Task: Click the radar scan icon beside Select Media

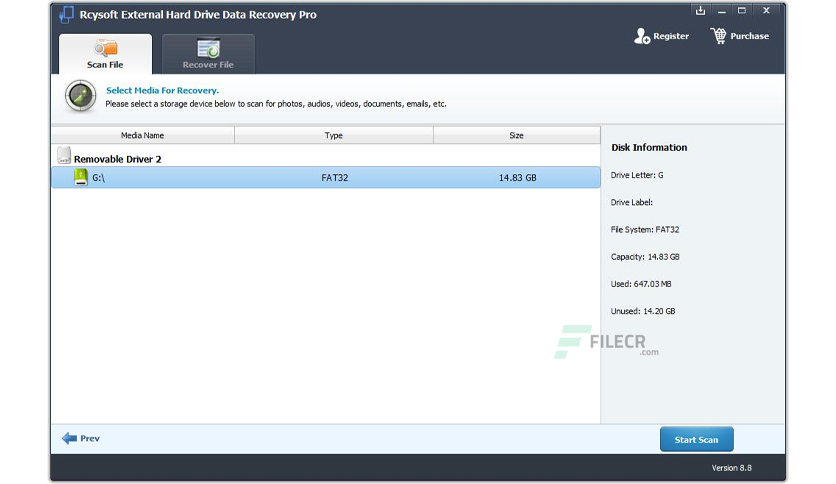Action: (x=81, y=96)
